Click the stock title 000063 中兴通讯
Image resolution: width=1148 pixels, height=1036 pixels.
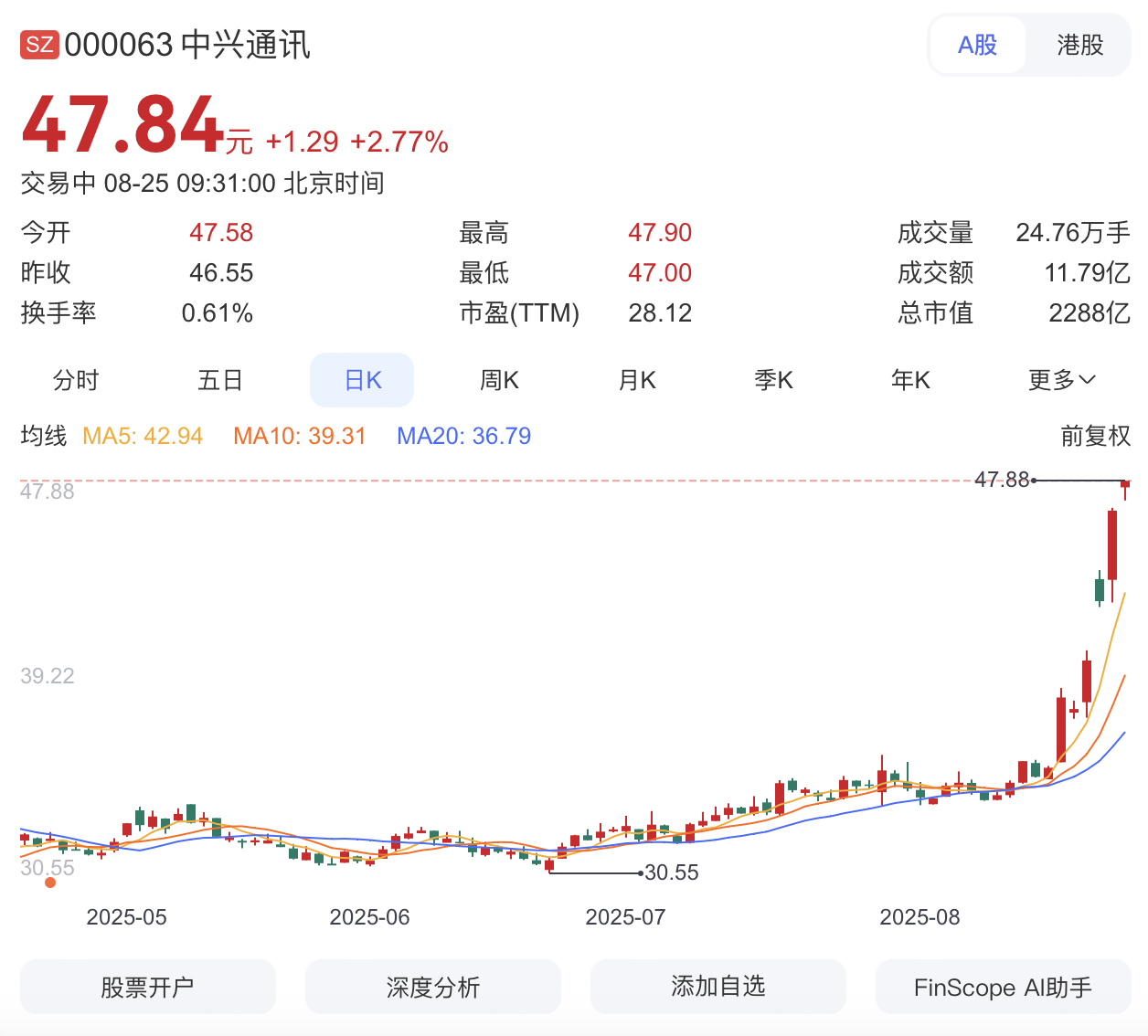pyautogui.click(x=187, y=45)
